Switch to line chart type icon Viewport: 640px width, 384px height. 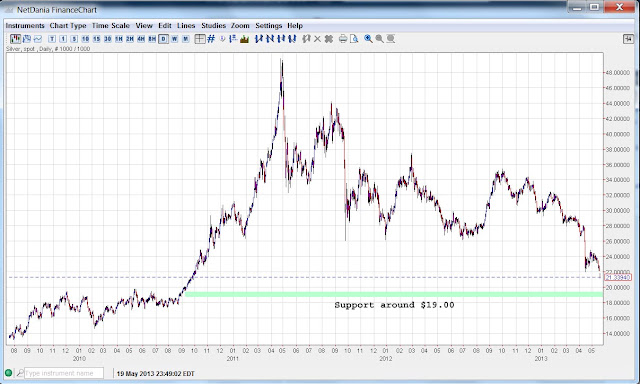point(38,39)
